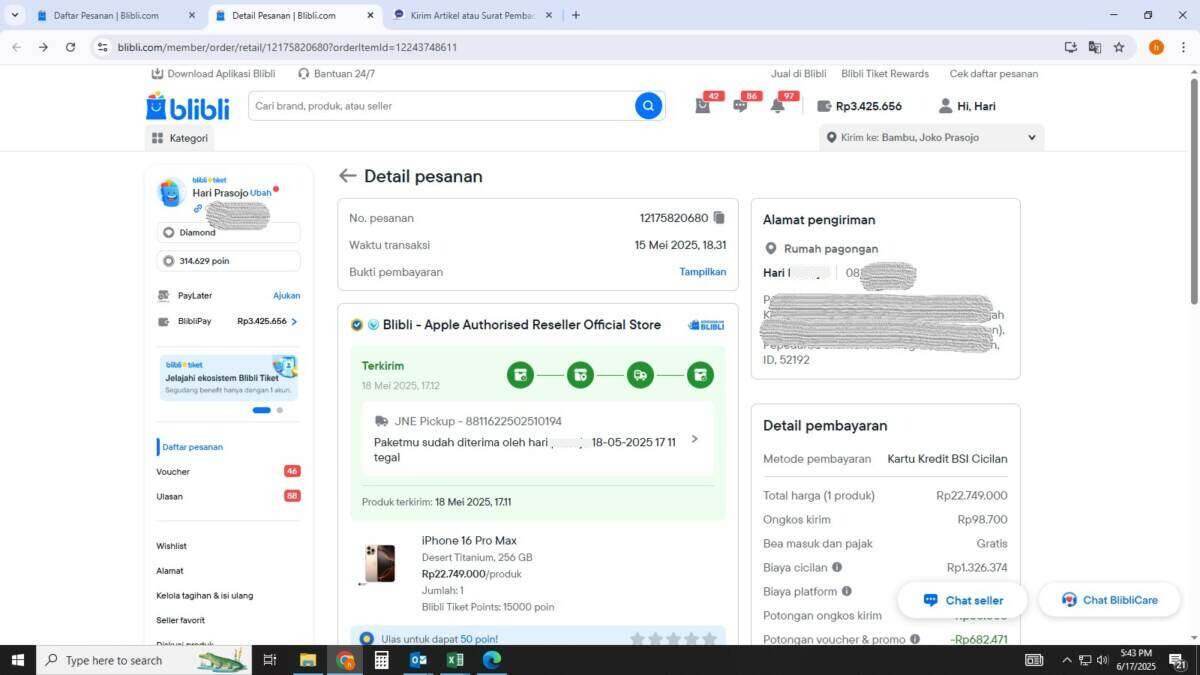Switch to the Daftar Pesanan browser tab
The image size is (1200, 675).
[x=115, y=15]
